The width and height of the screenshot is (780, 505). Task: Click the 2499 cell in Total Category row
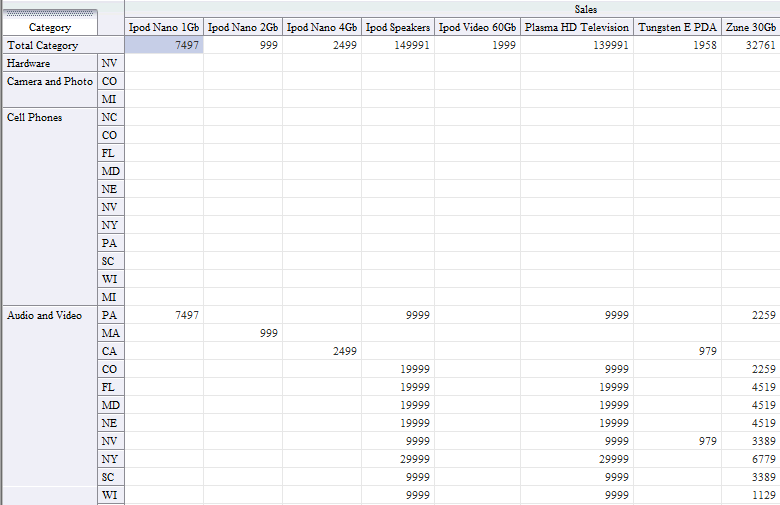322,45
